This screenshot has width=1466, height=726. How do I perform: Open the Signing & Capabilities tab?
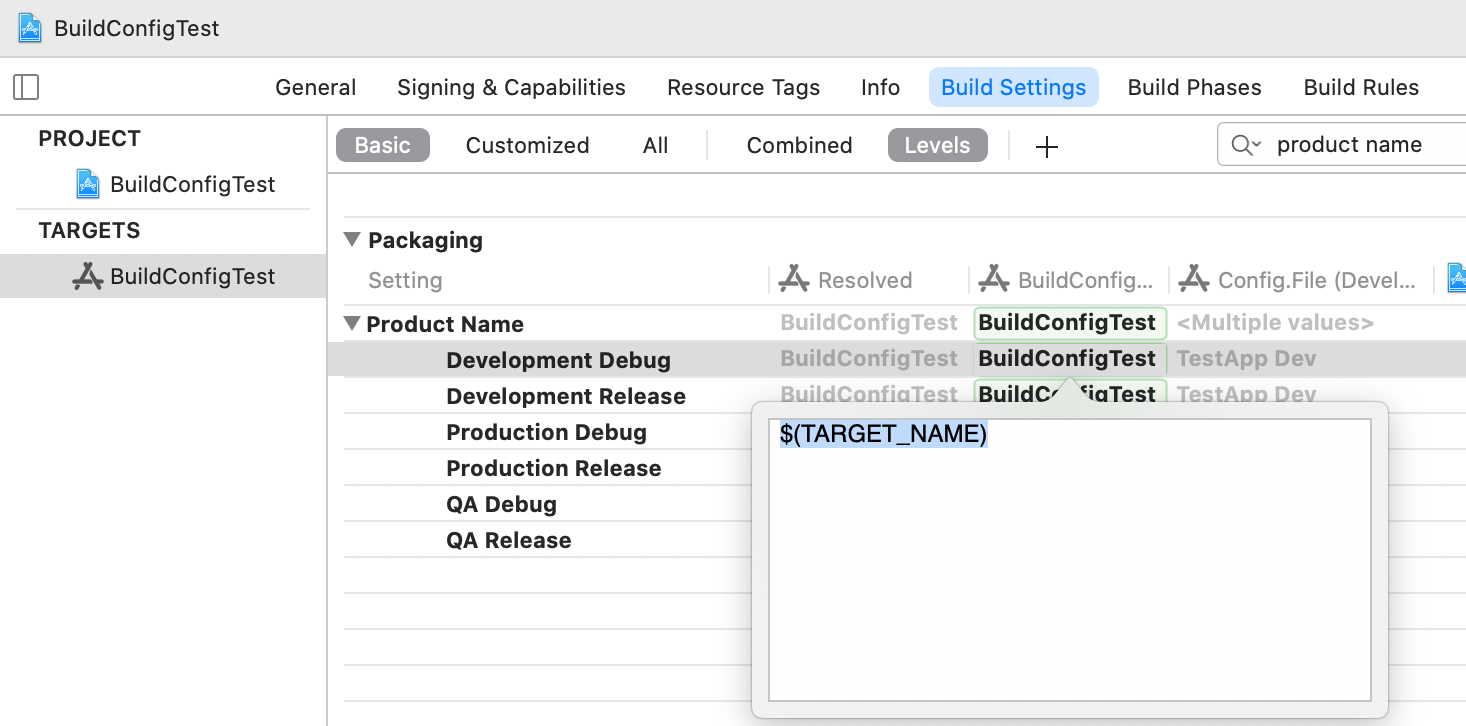point(511,88)
